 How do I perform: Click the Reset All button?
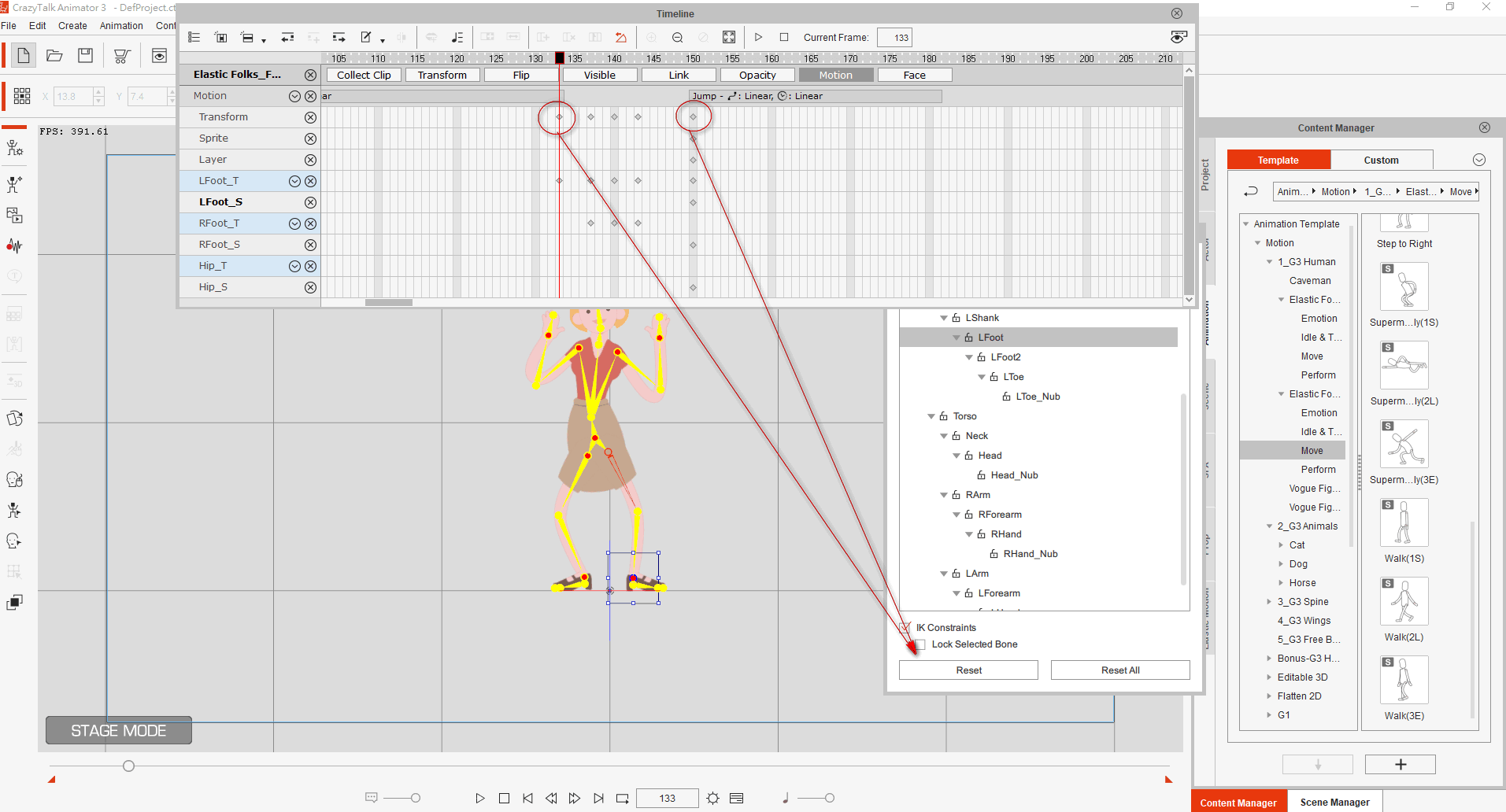1120,670
